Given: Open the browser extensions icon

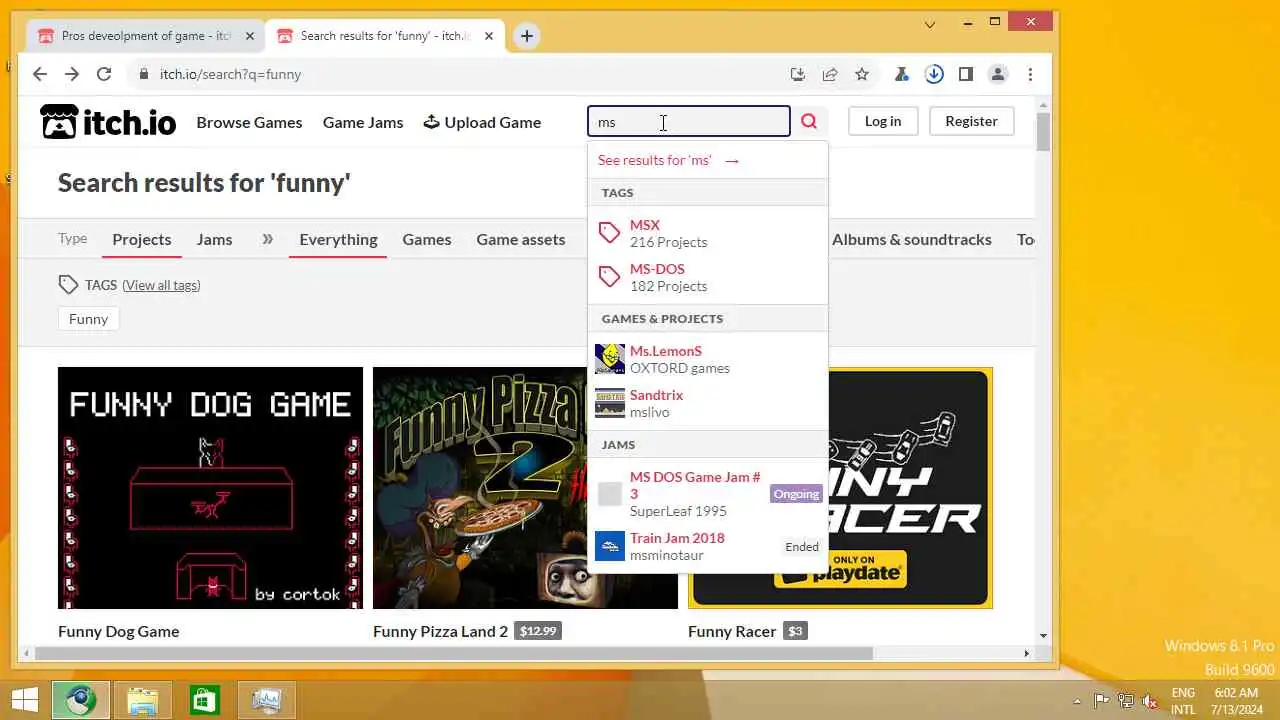Looking at the screenshot, I should point(902,74).
